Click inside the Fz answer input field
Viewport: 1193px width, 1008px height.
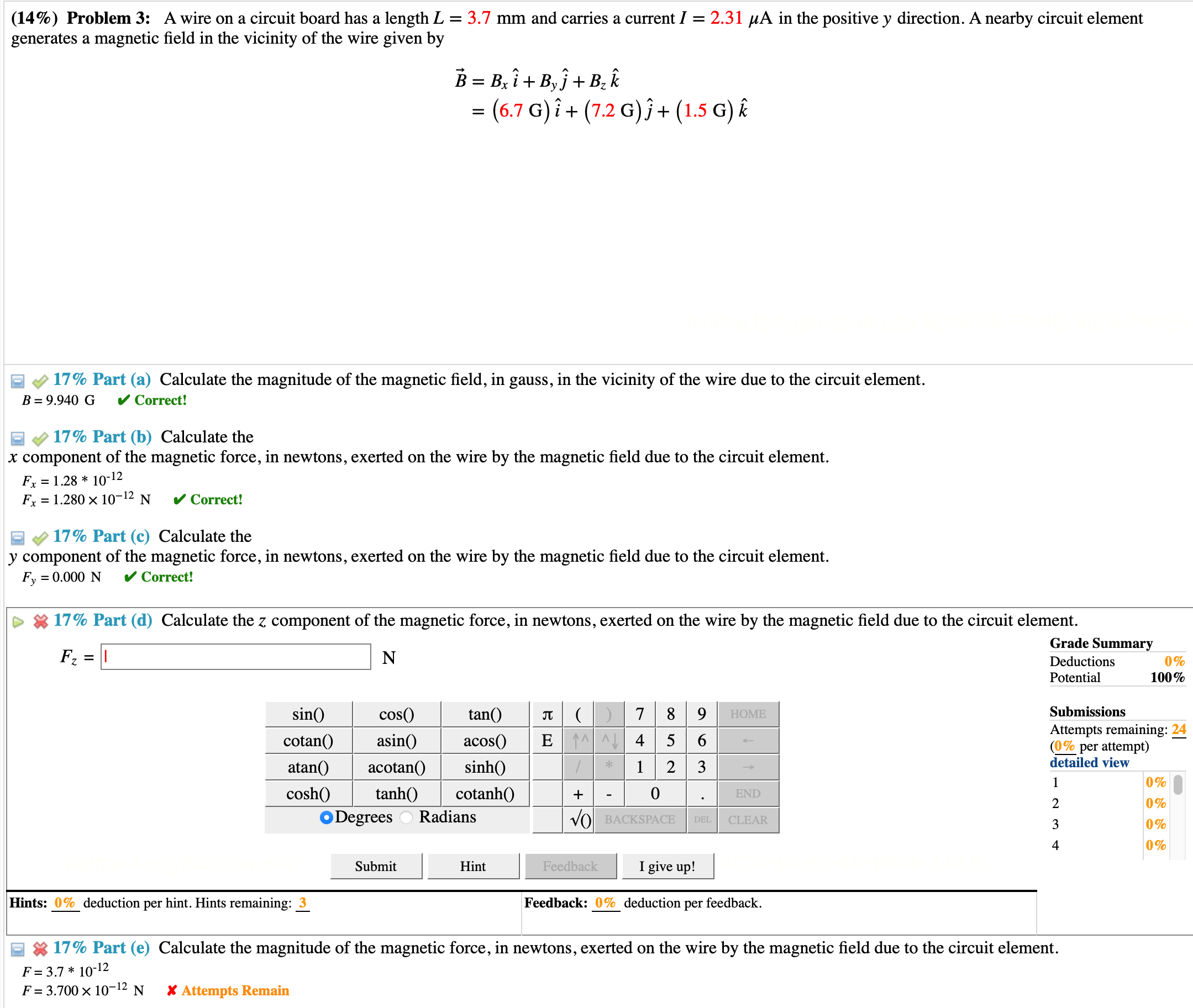click(x=235, y=657)
